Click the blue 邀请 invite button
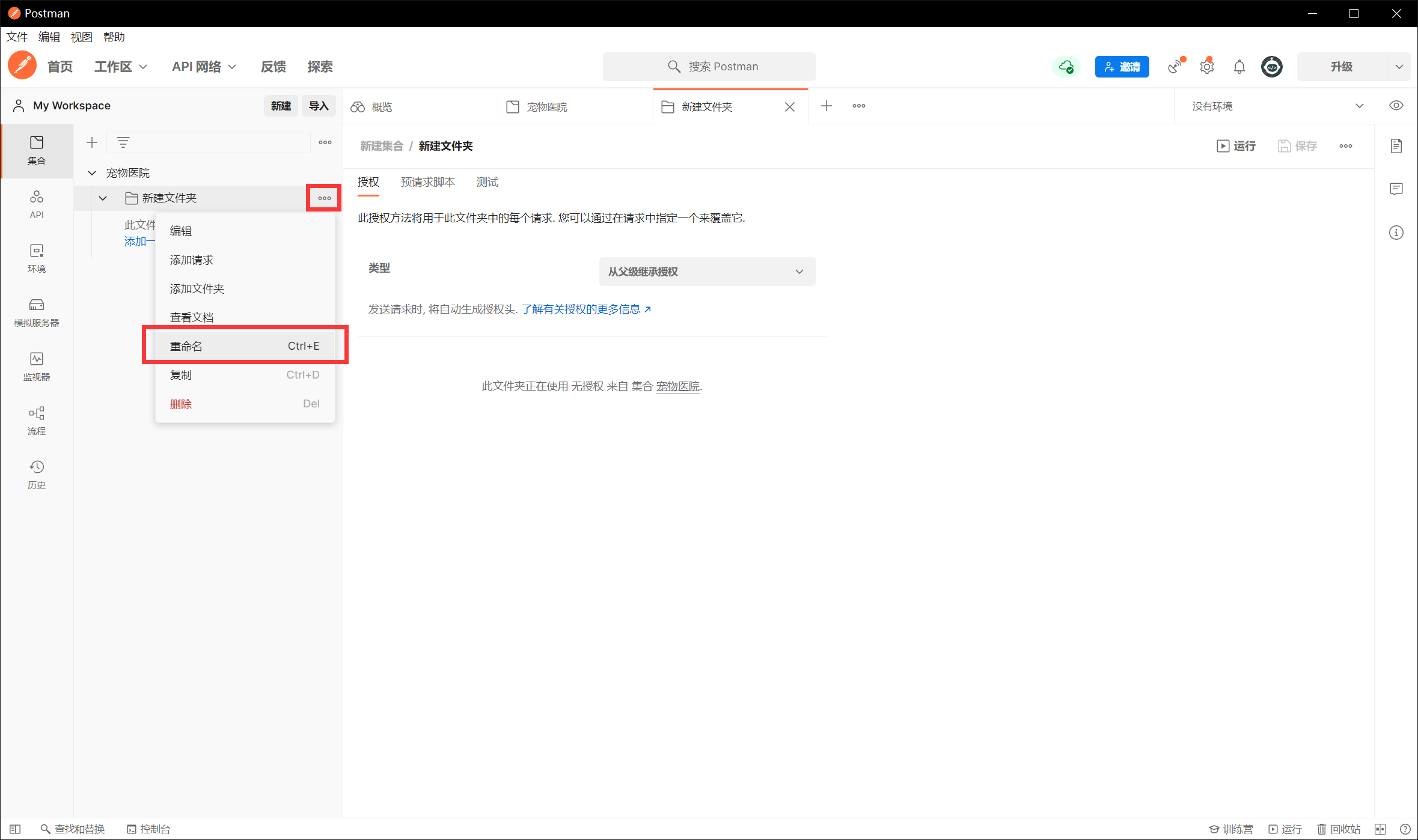This screenshot has height=840, width=1418. tap(1122, 67)
